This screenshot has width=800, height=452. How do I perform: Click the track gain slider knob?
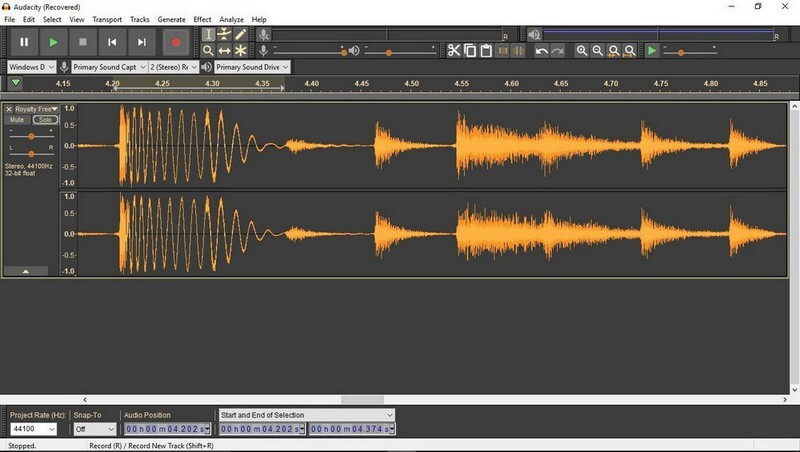(32, 135)
